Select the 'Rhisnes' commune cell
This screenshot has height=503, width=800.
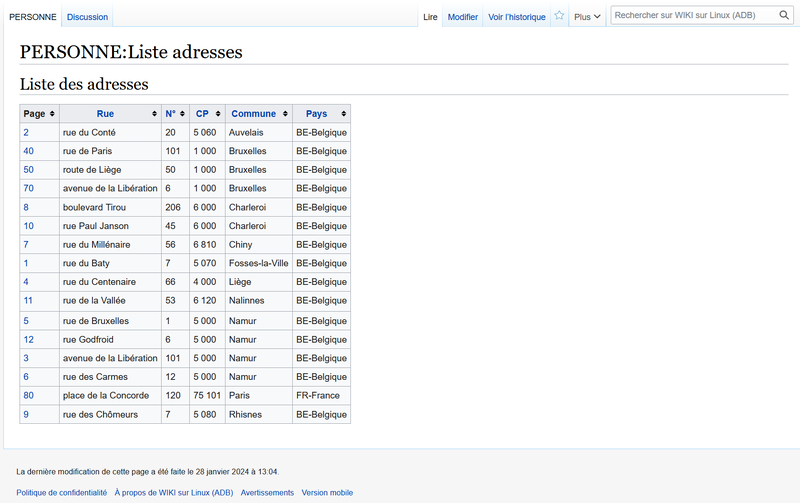coord(259,415)
